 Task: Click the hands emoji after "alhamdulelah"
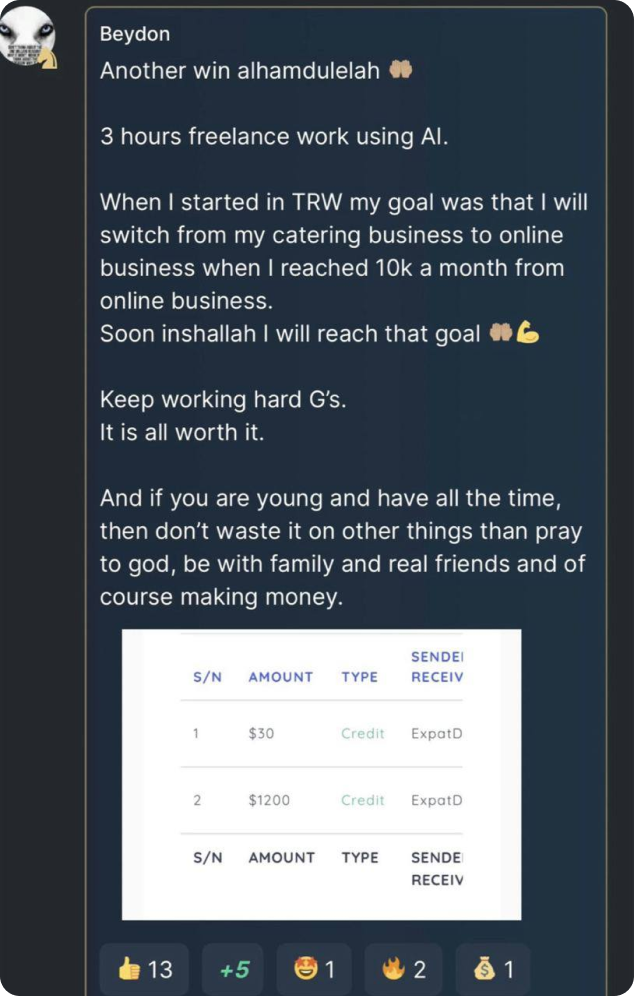coord(400,72)
